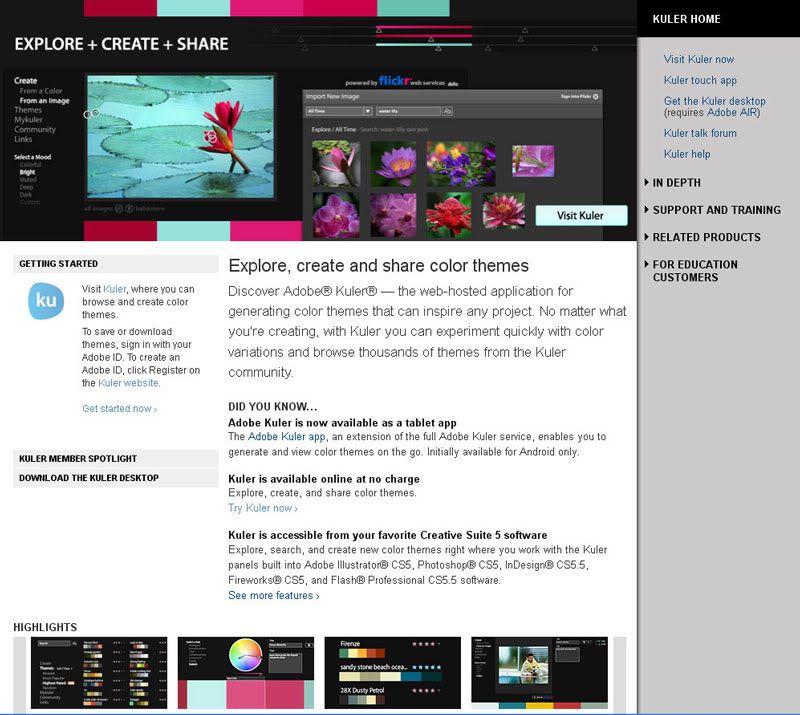Click the HIGHLIGHTS heading
The width and height of the screenshot is (800, 715).
click(45, 627)
